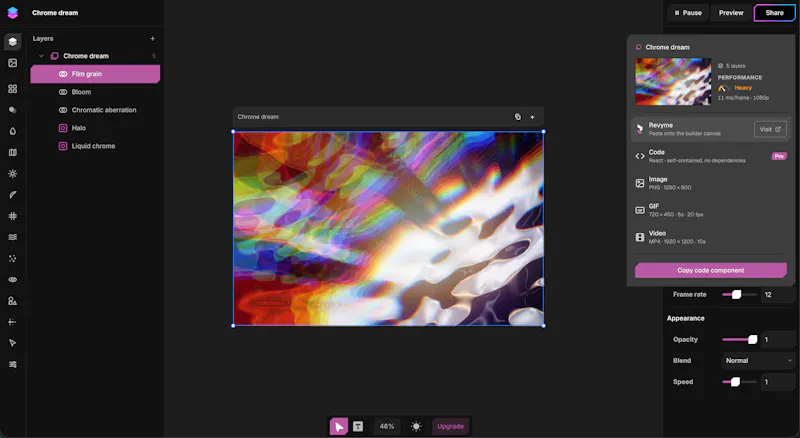
Task: Click the Heavy performance indicator
Action: pos(735,88)
